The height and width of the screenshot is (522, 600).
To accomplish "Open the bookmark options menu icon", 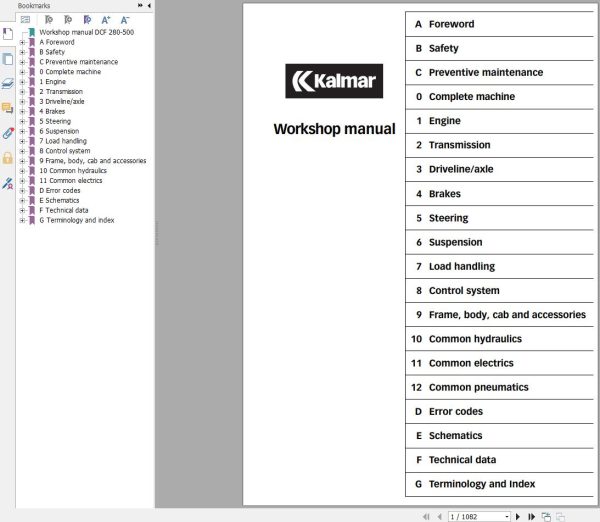I will (x=25, y=20).
